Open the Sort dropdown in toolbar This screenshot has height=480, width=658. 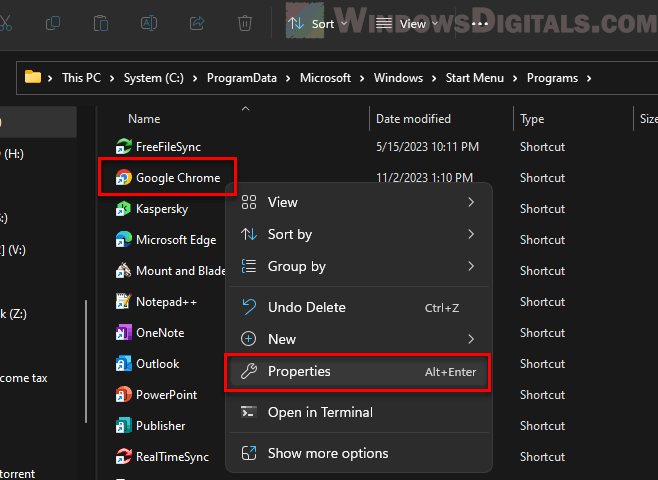pyautogui.click(x=317, y=24)
